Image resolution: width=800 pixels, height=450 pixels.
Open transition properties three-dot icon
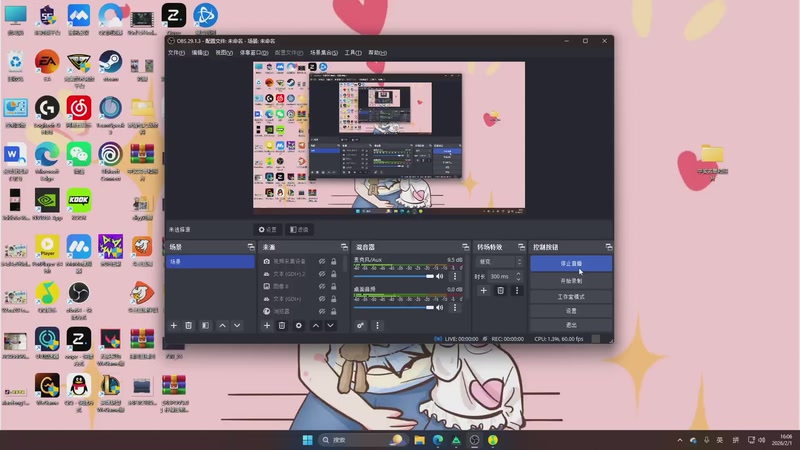(x=517, y=290)
